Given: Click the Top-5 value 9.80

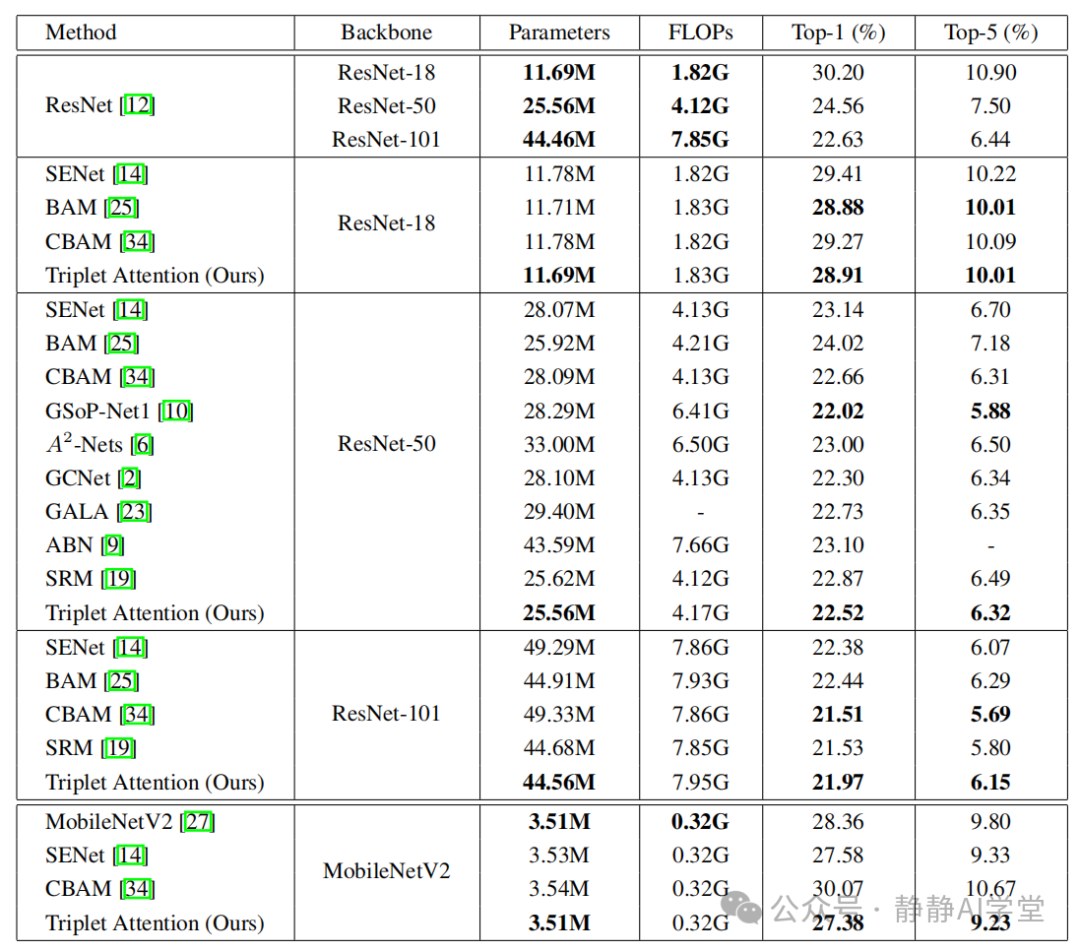Looking at the screenshot, I should tap(990, 822).
